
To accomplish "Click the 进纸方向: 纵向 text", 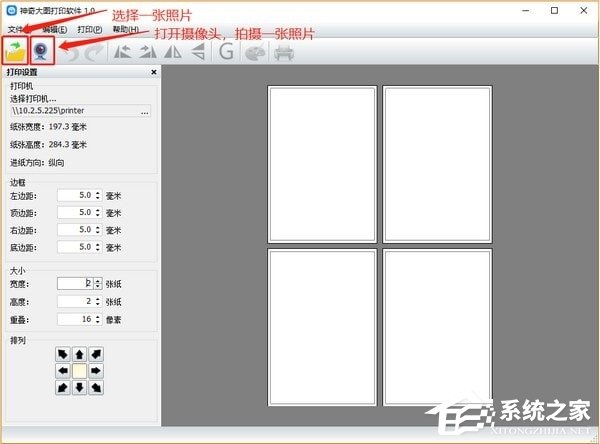I will click(x=37, y=163).
